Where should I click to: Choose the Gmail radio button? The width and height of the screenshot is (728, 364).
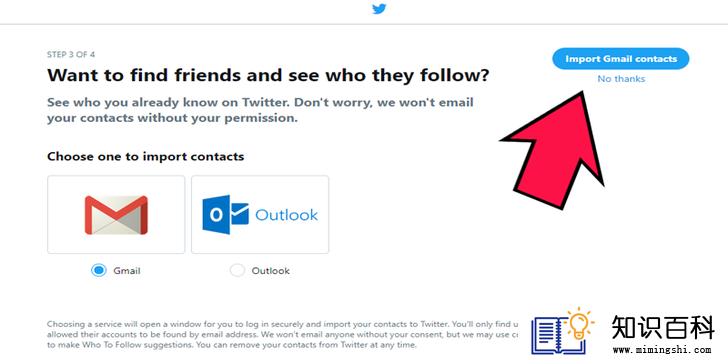98,271
